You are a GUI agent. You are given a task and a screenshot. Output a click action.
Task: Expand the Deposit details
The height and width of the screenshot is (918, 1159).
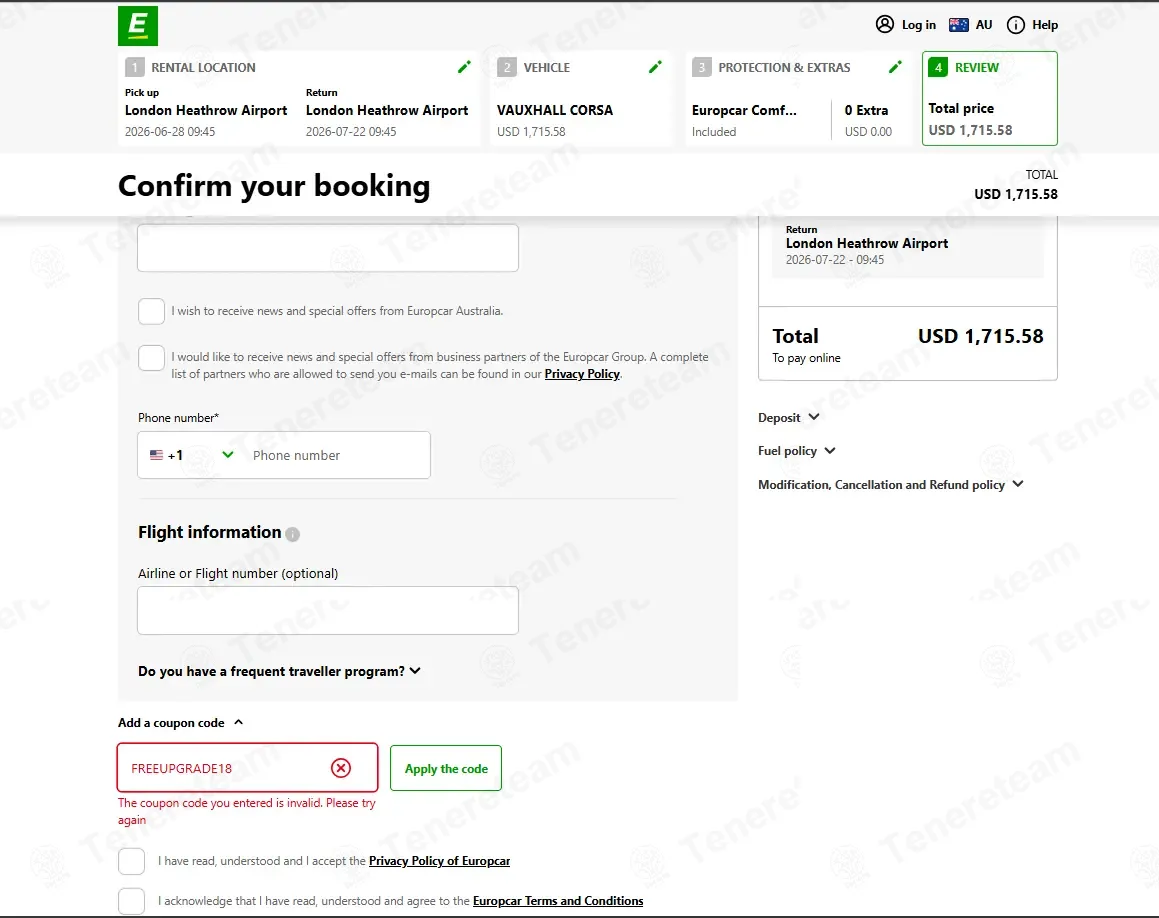coord(789,418)
